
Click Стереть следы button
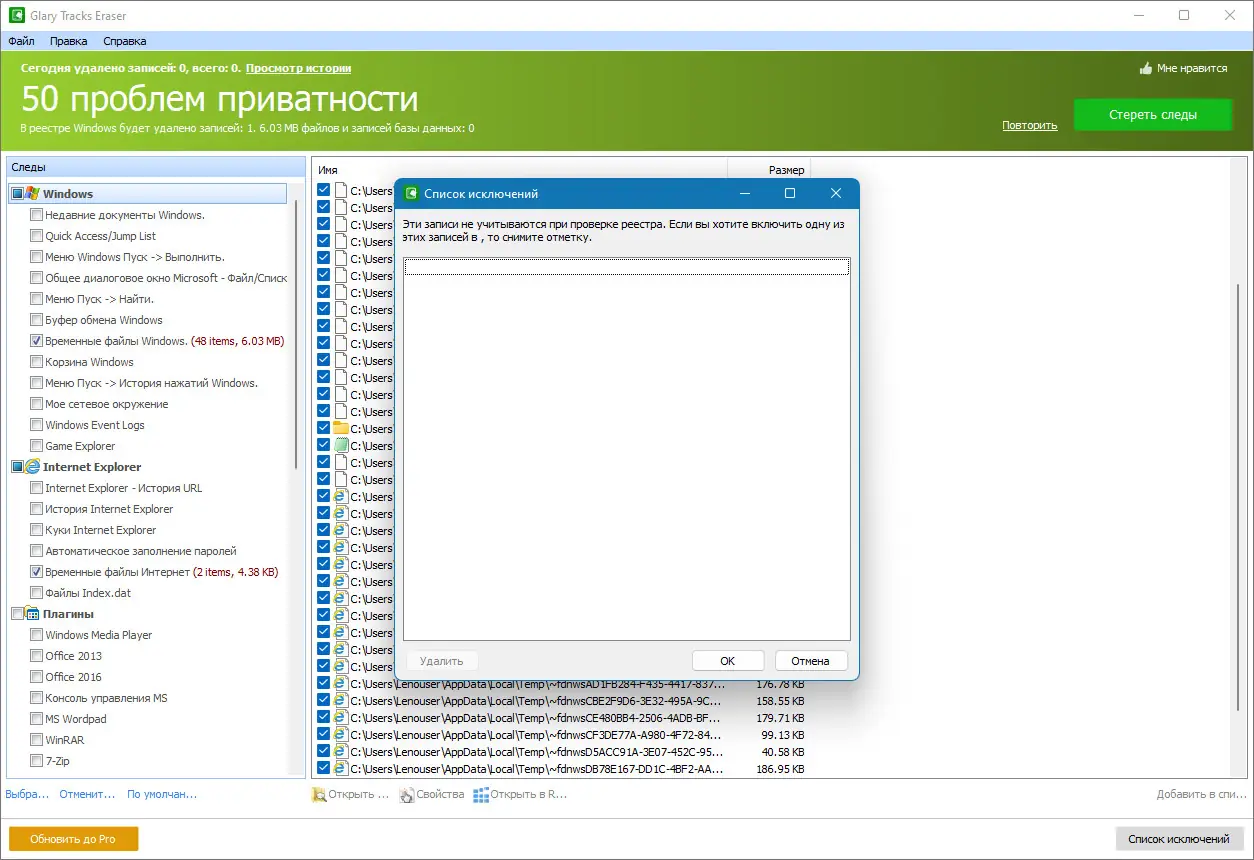1153,115
